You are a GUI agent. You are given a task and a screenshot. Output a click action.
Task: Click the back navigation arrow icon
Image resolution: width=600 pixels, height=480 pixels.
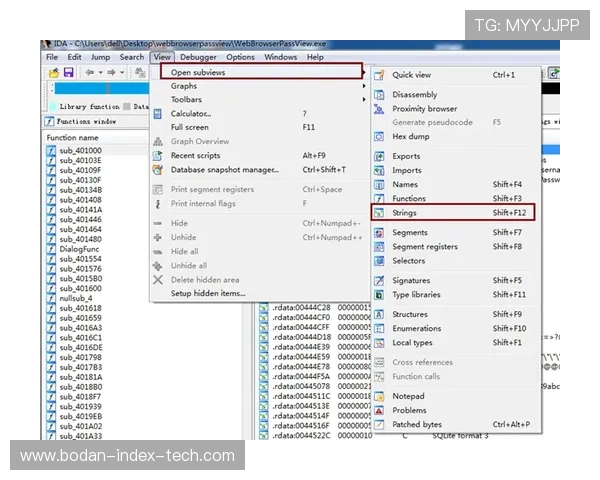tap(88, 73)
